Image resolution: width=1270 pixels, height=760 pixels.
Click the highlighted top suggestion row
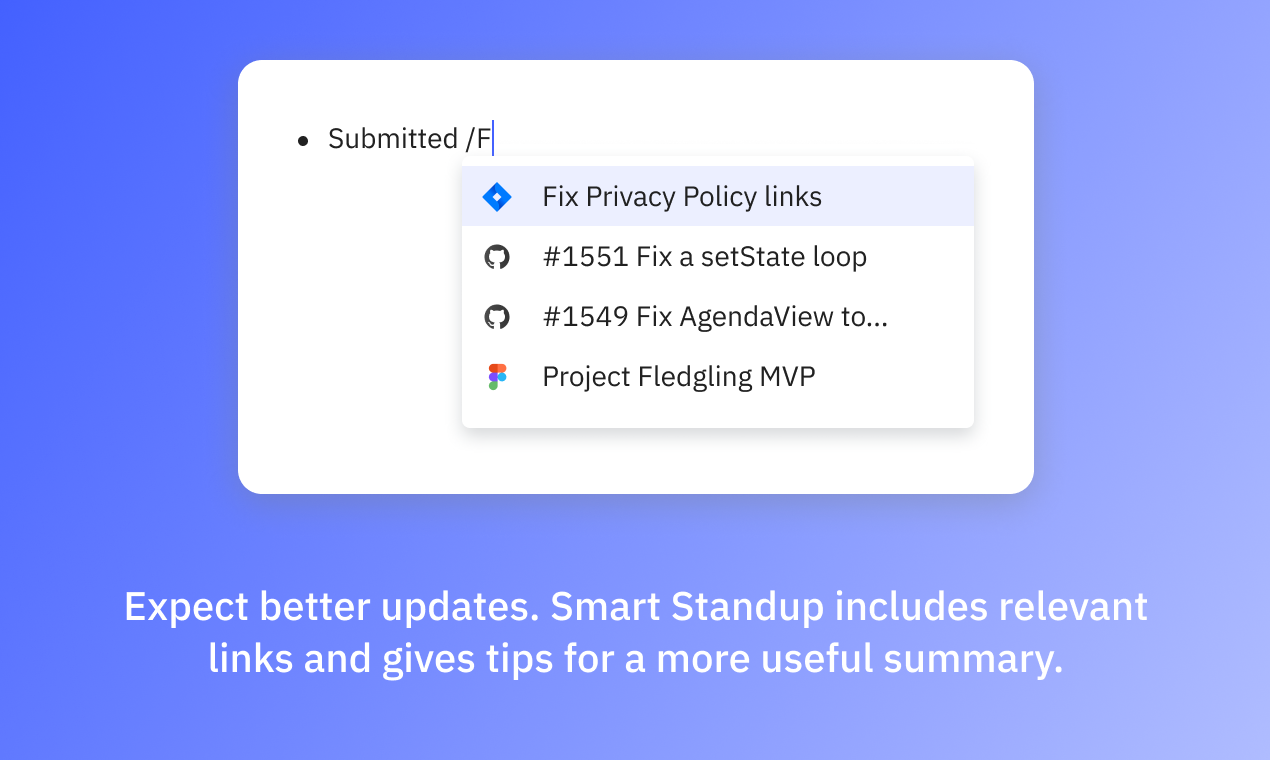click(717, 196)
